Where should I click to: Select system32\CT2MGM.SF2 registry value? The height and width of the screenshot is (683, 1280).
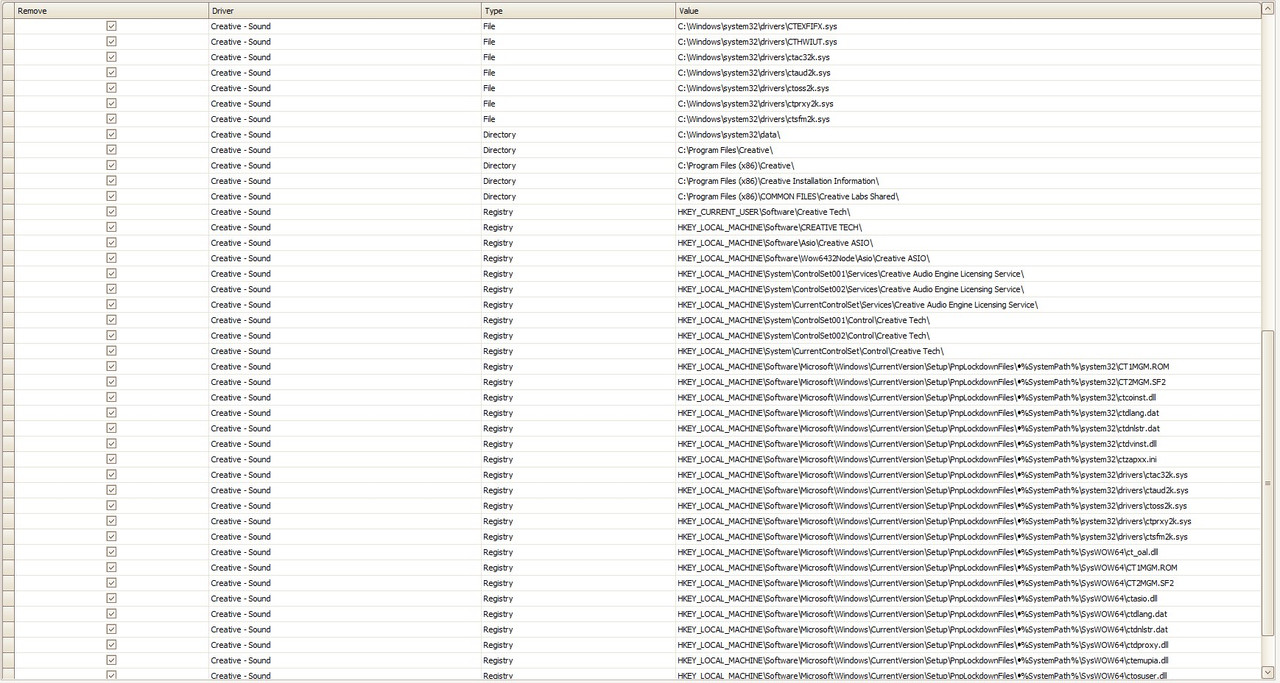tap(968, 382)
